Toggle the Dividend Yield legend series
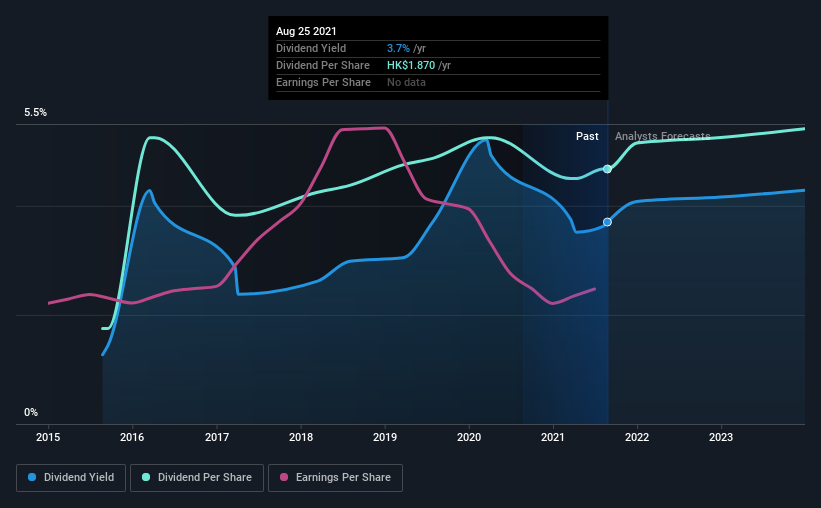This screenshot has width=821, height=508. point(71,478)
